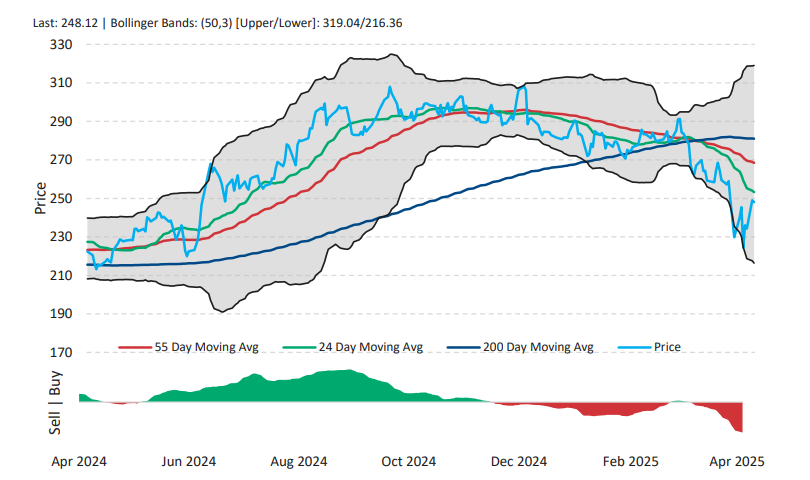Click the header text showing Last: 248.12
This screenshot has height=480, width=810.
click(65, 23)
